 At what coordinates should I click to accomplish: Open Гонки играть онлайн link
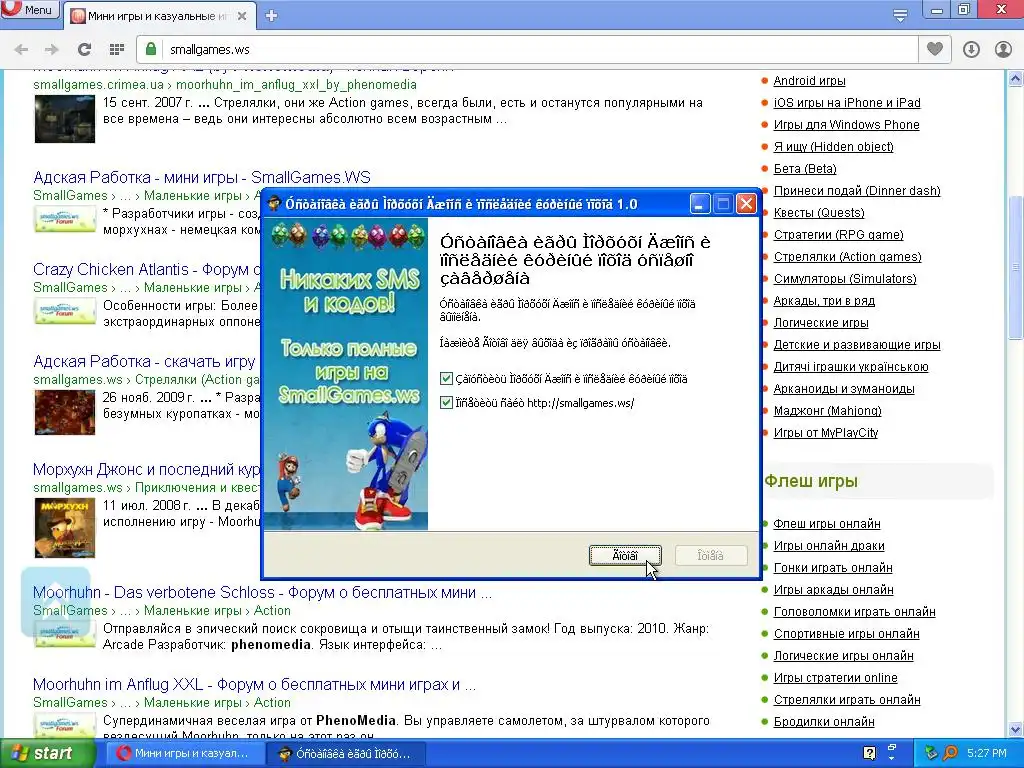click(833, 568)
